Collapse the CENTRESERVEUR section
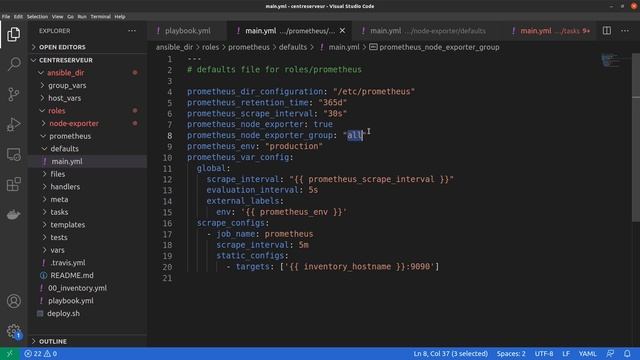The height and width of the screenshot is (360, 640). (66, 60)
